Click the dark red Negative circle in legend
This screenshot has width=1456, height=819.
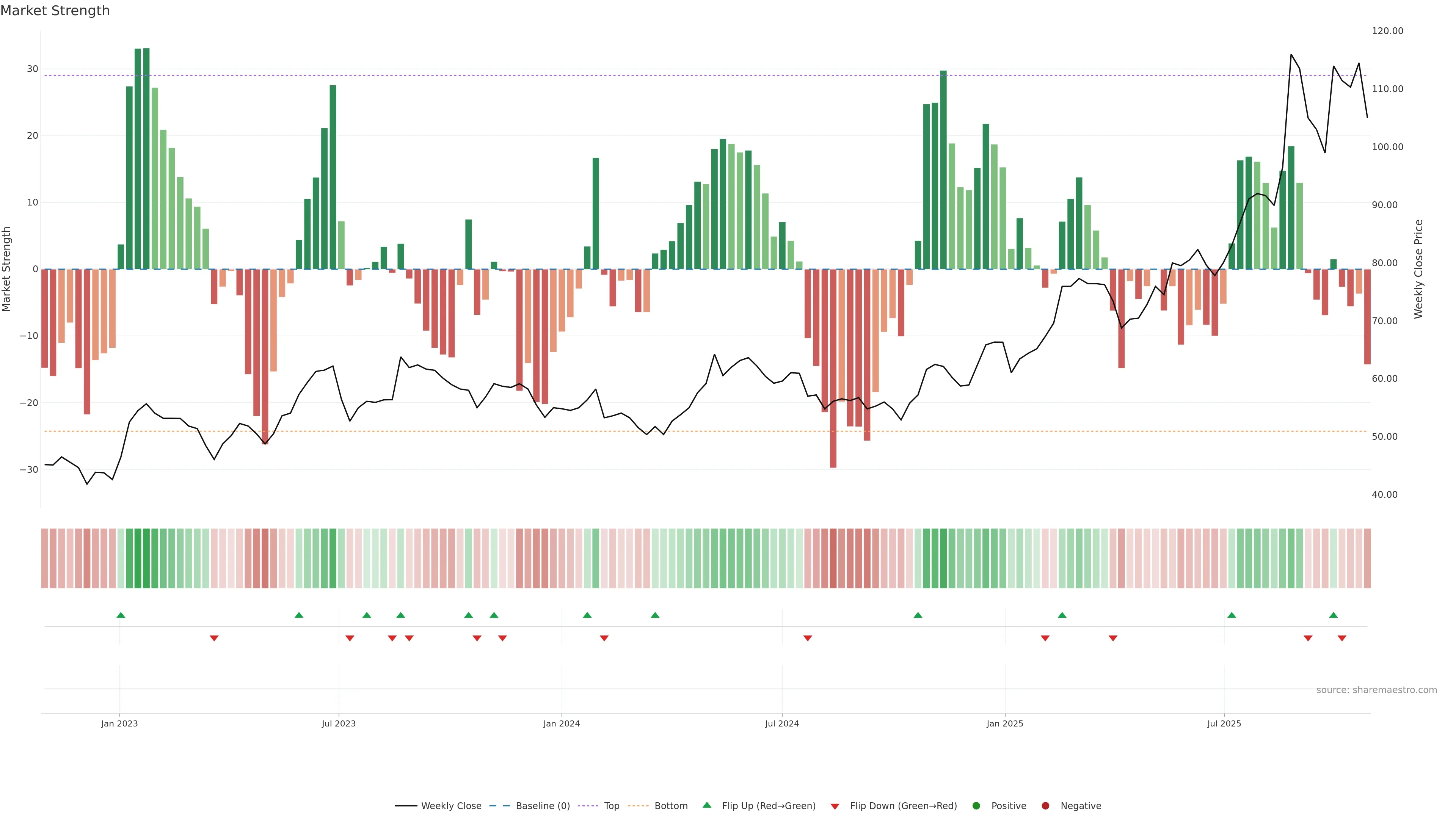point(1045,805)
